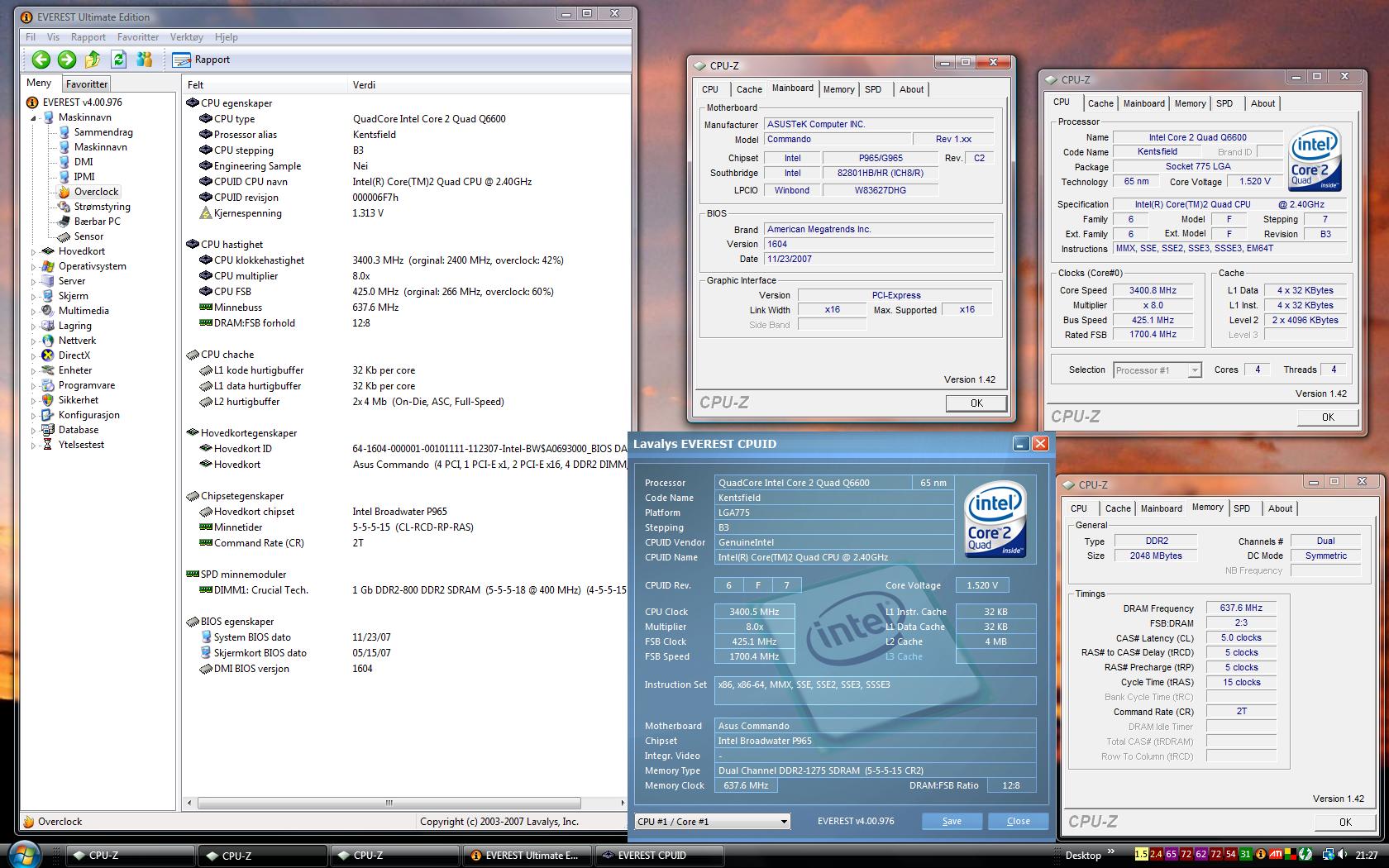Viewport: 1389px width, 868px height.
Task: Click the yellow 1.5 sensor tray icon
Action: coord(1141,855)
